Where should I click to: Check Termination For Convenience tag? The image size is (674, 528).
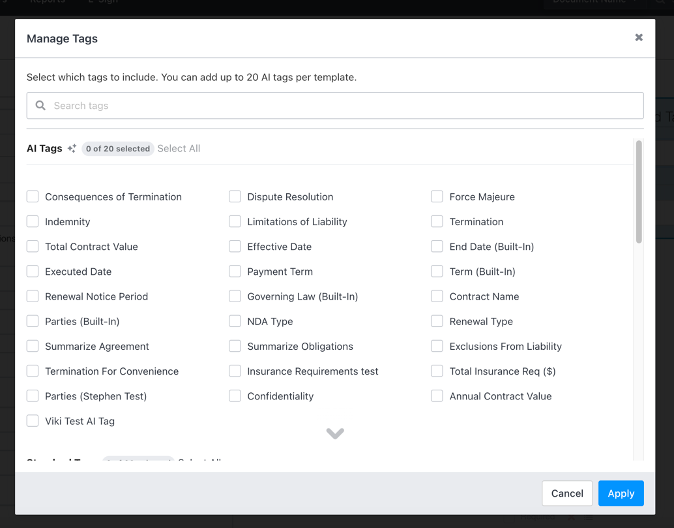coord(33,371)
